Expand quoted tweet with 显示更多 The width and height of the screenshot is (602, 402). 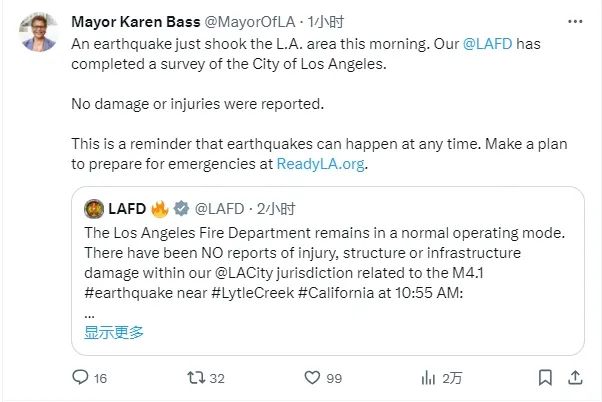pyautogui.click(x=113, y=331)
